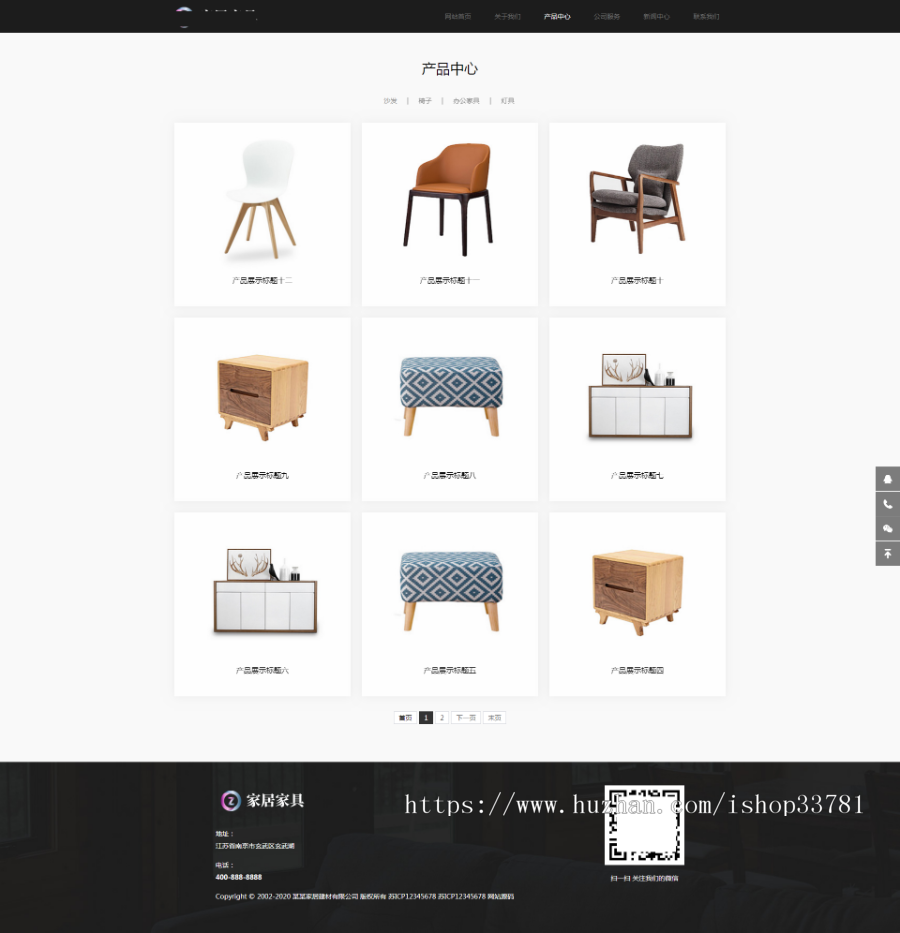Image resolution: width=900 pixels, height=933 pixels.
Task: Open the 联系我们 page from the navbar
Action: (706, 16)
